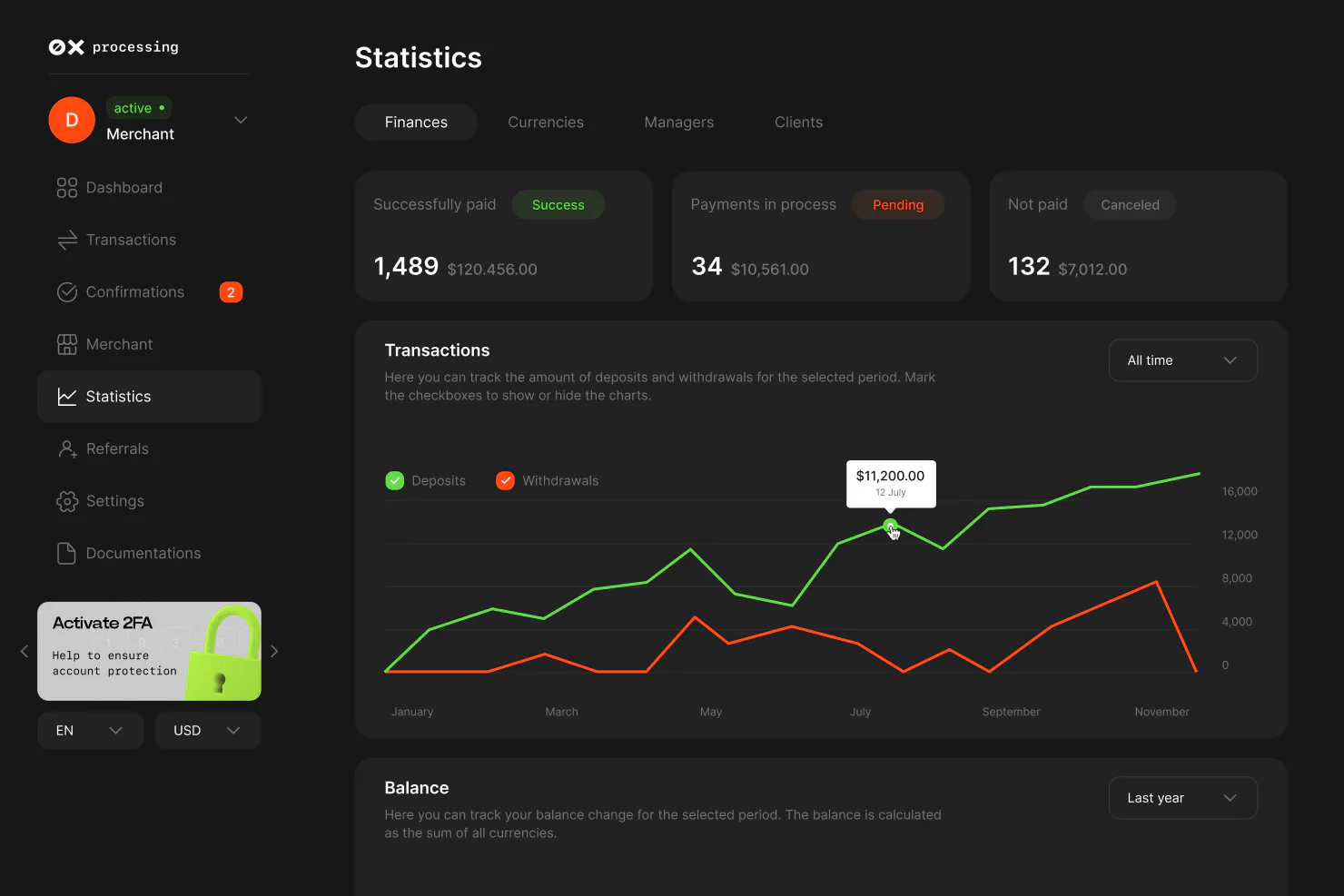
Task: Click the $11,200.00 chart tooltip
Action: tap(891, 483)
